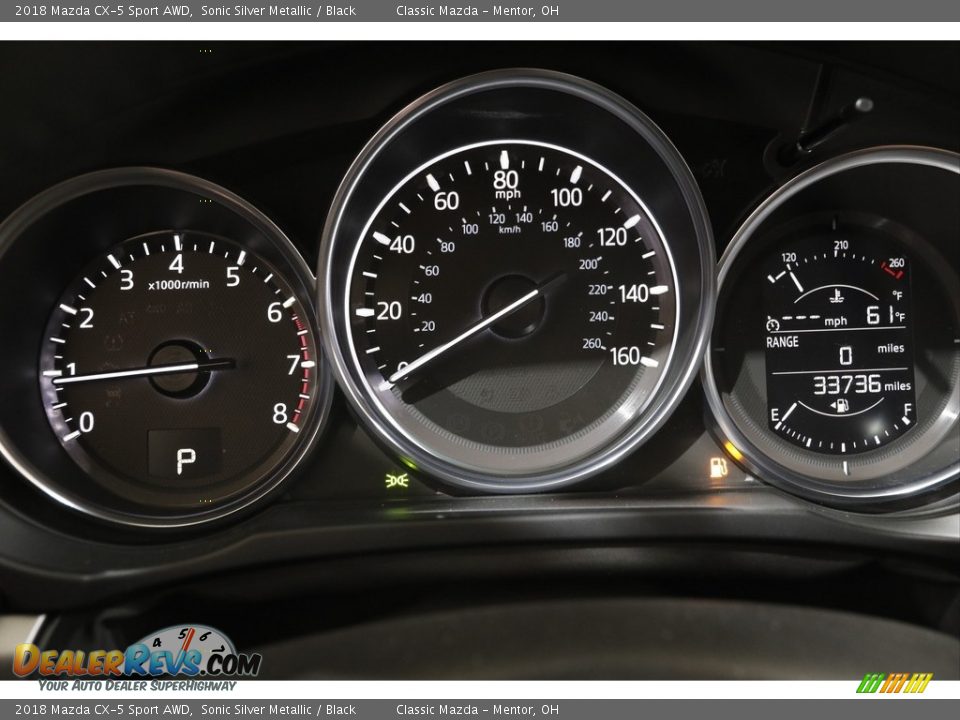Click the cruise control speed icon
Screen dimensions: 960x720
(x=772, y=323)
